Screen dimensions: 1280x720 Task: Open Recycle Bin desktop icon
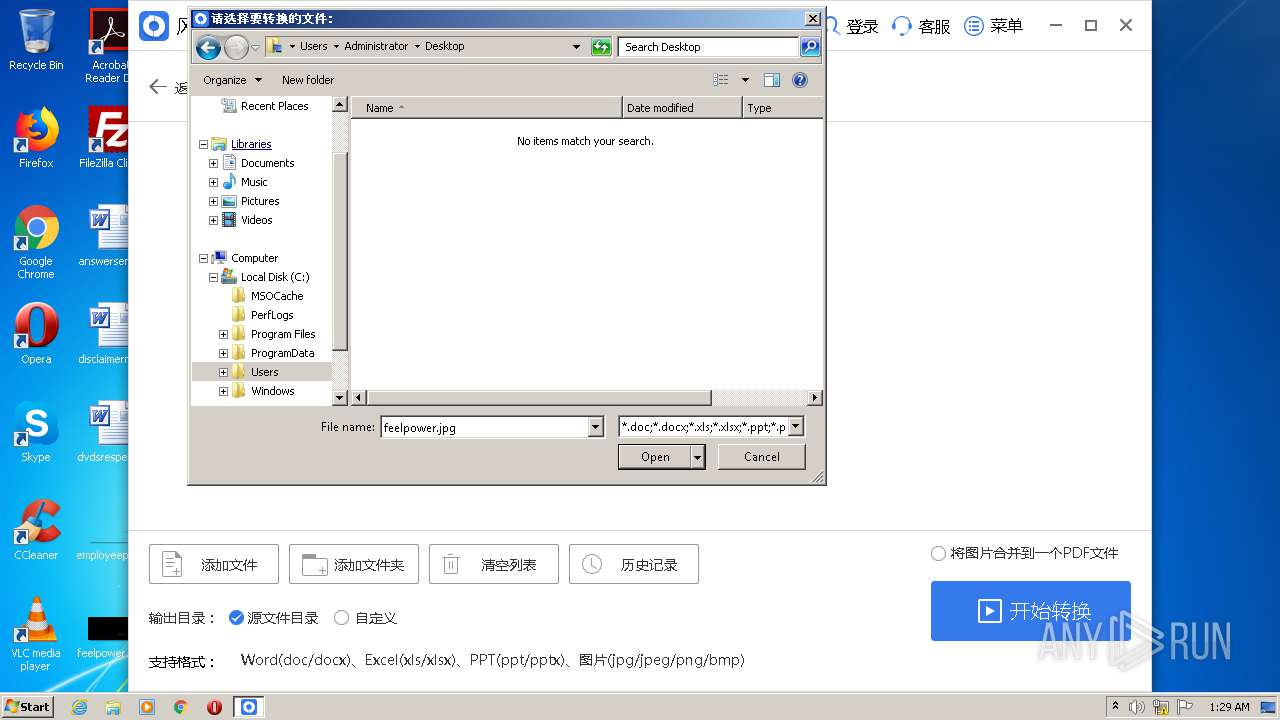[36, 40]
